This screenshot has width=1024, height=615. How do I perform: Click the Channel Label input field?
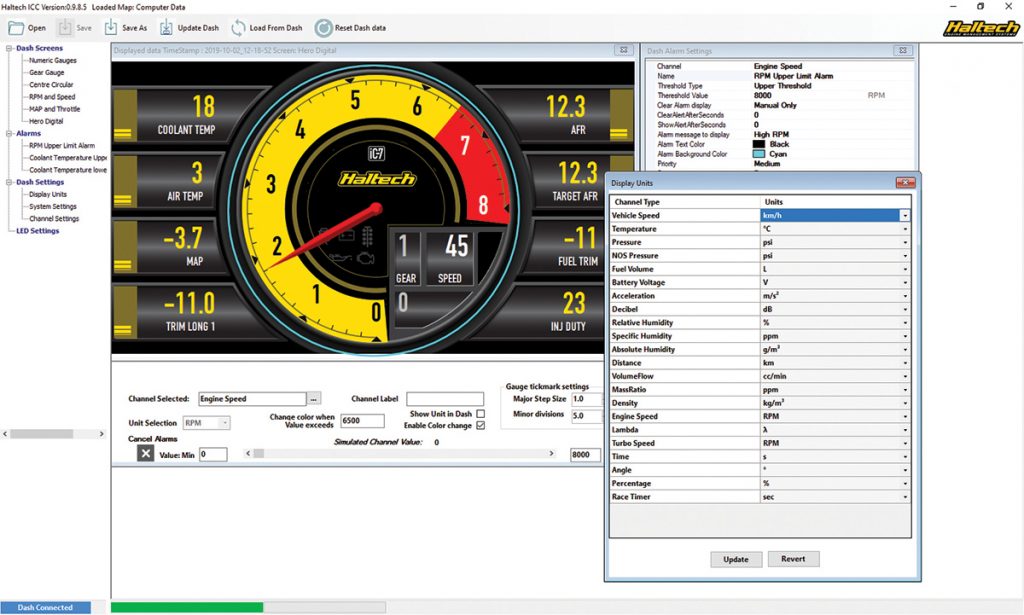[x=445, y=398]
